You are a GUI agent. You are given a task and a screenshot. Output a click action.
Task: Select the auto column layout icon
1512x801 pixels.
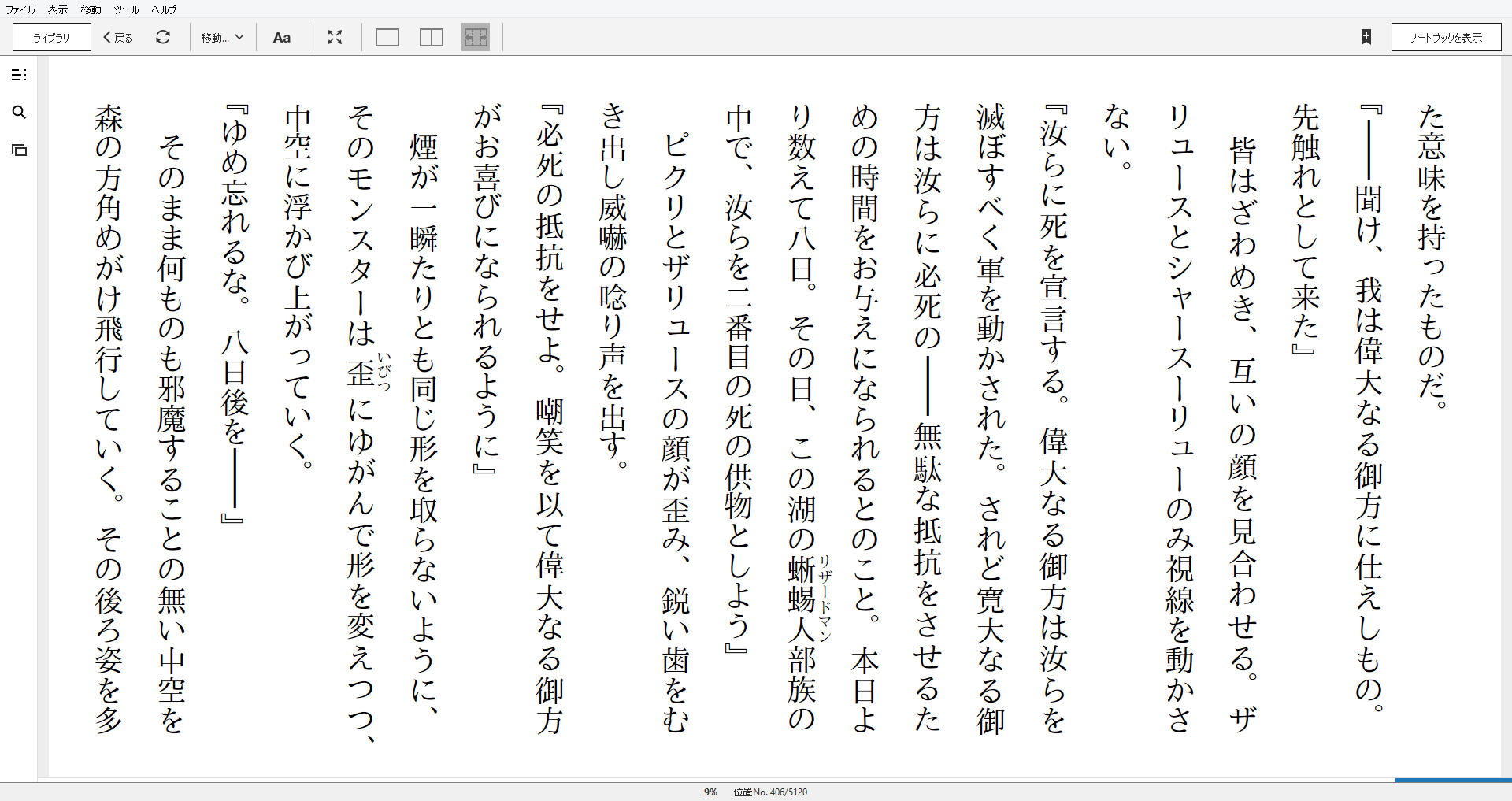[476, 37]
